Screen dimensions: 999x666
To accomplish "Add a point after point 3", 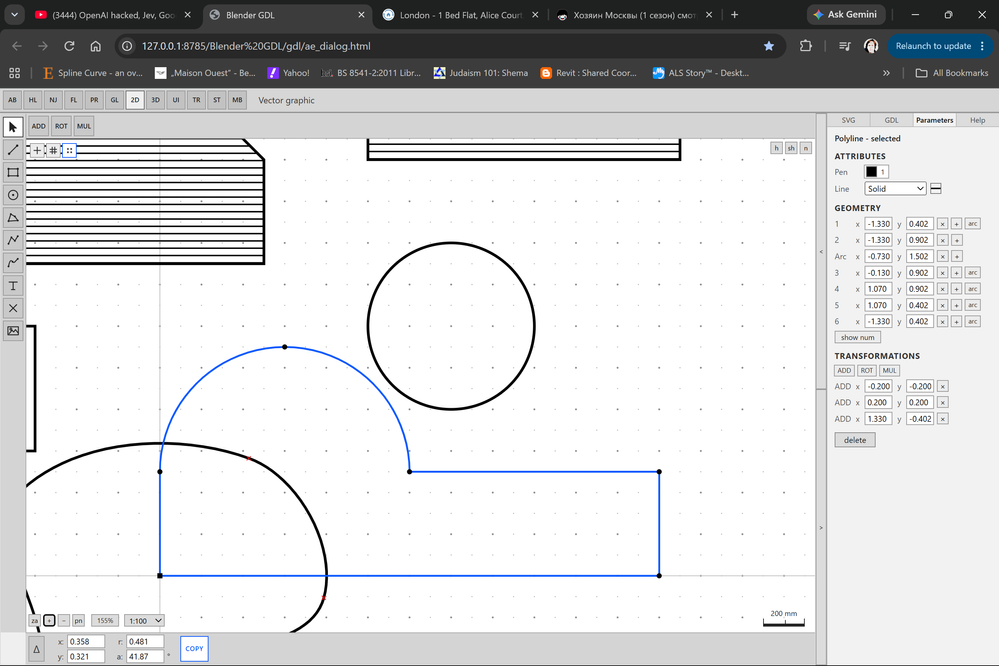I will tap(957, 273).
